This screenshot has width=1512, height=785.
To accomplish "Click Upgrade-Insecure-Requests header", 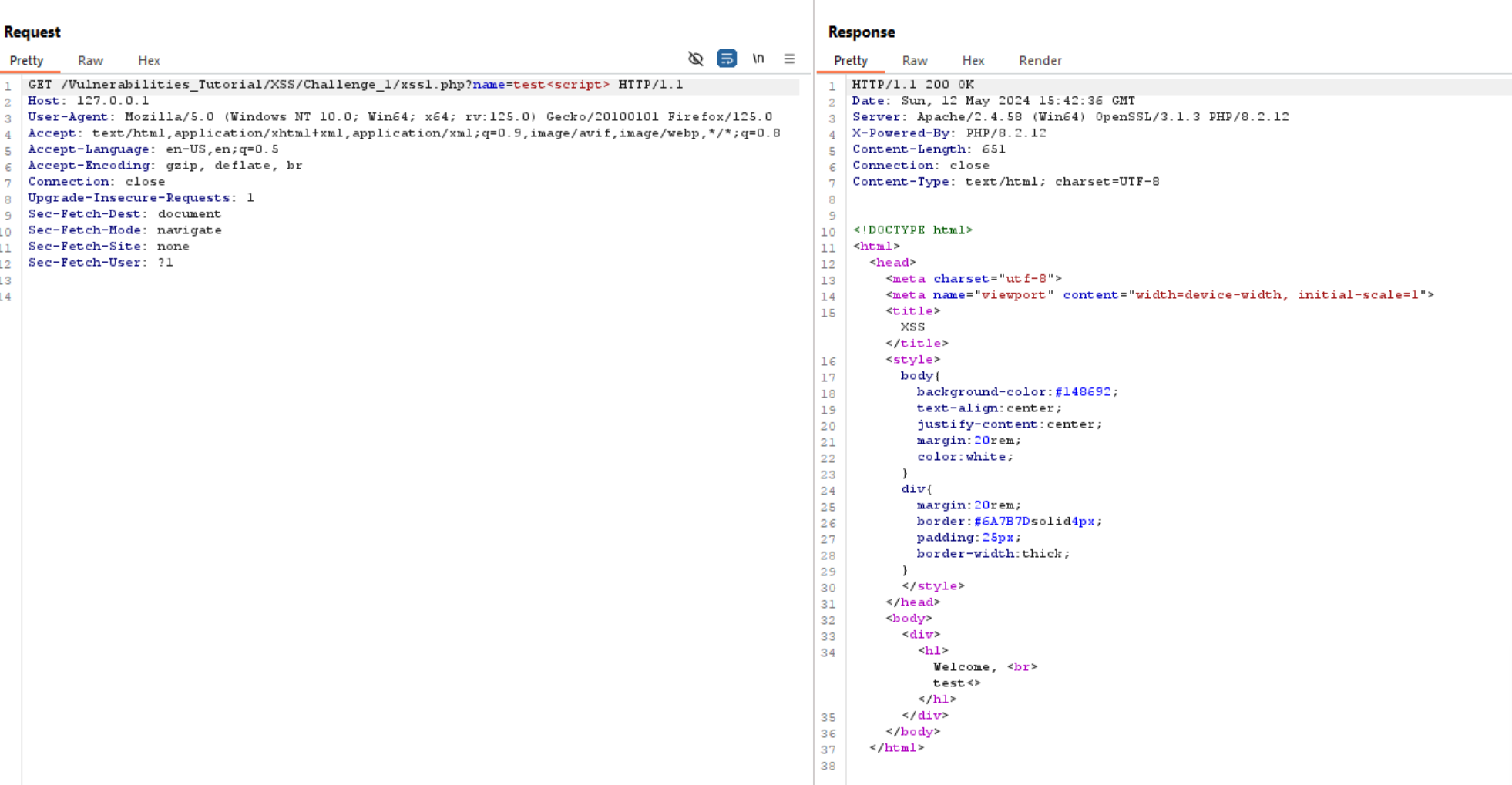I will click(x=141, y=198).
